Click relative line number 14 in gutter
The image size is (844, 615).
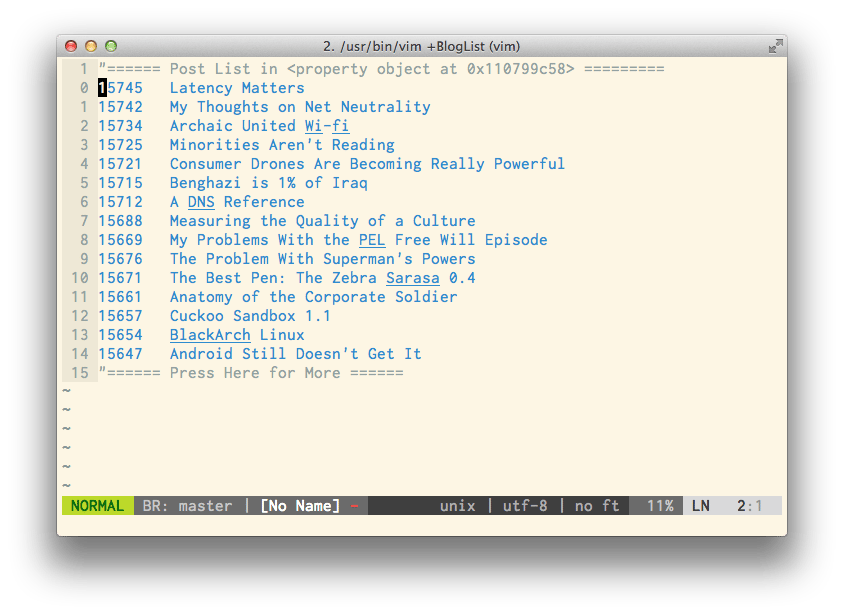coord(80,354)
